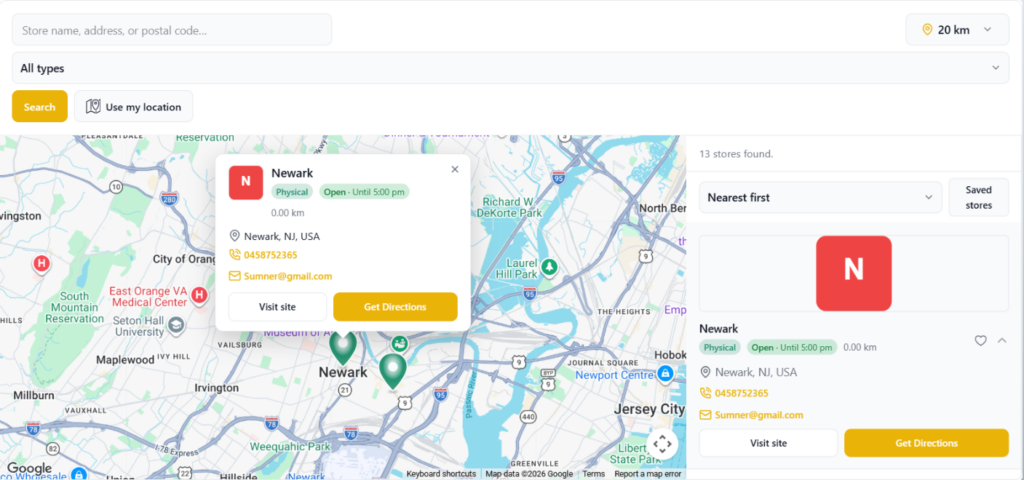
Task: Click the 13 stores found text
Action: tap(736, 154)
